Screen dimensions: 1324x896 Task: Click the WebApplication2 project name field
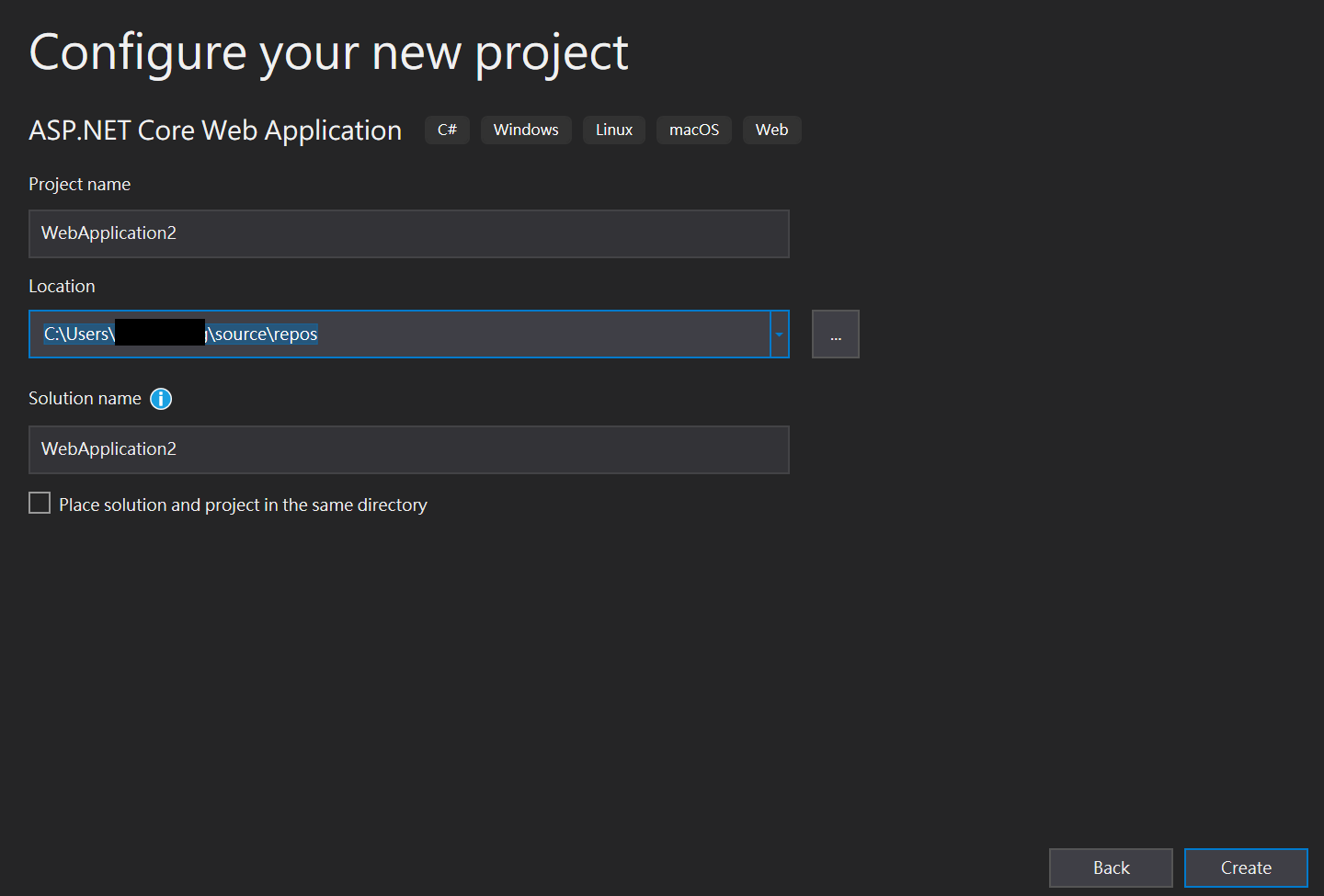click(x=409, y=233)
